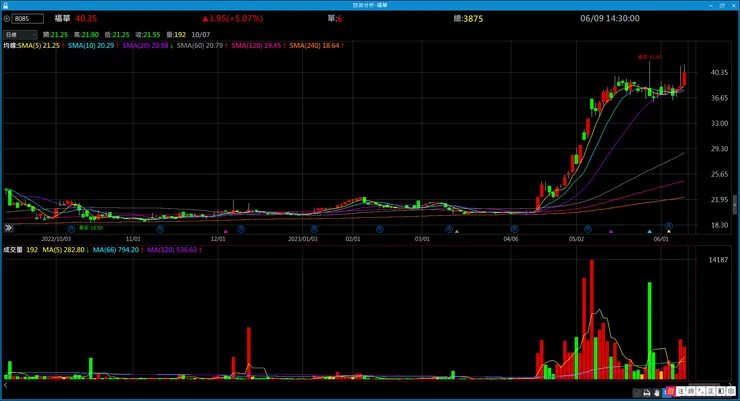Click the stock code field showing 8085
This screenshot has height=401, width=740.
(x=27, y=19)
